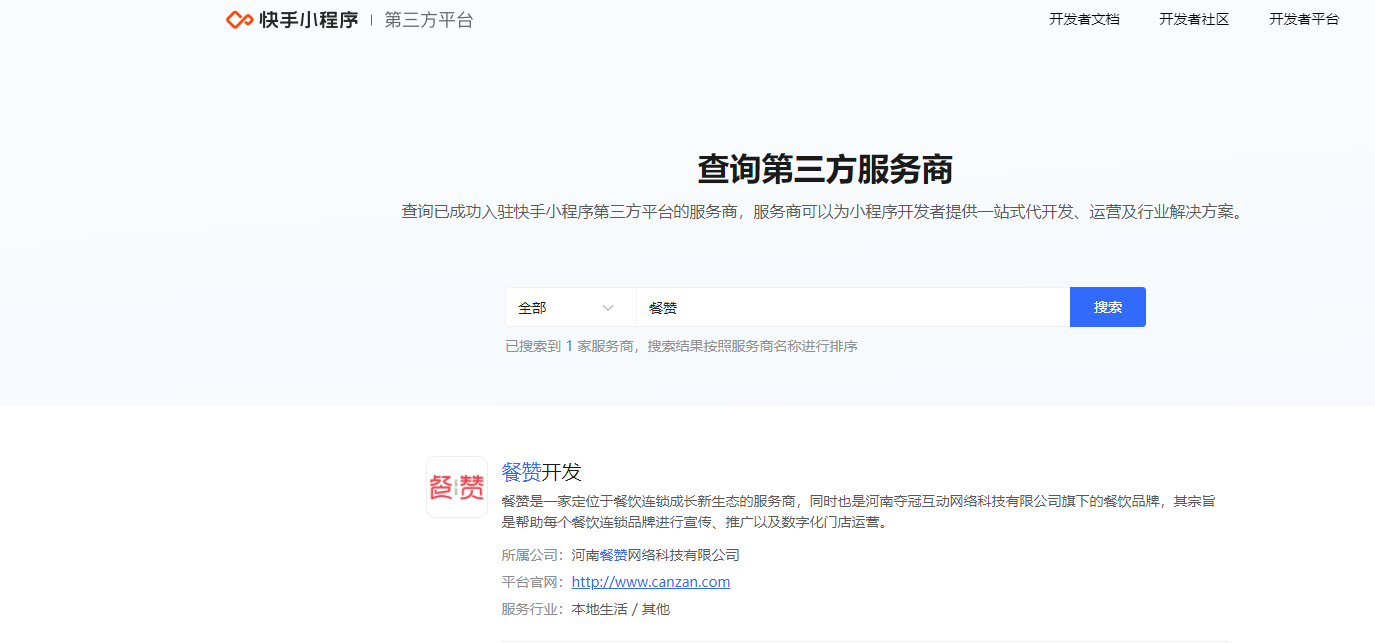
Task: Go to 开发者社区 in top navigation
Action: point(1194,19)
